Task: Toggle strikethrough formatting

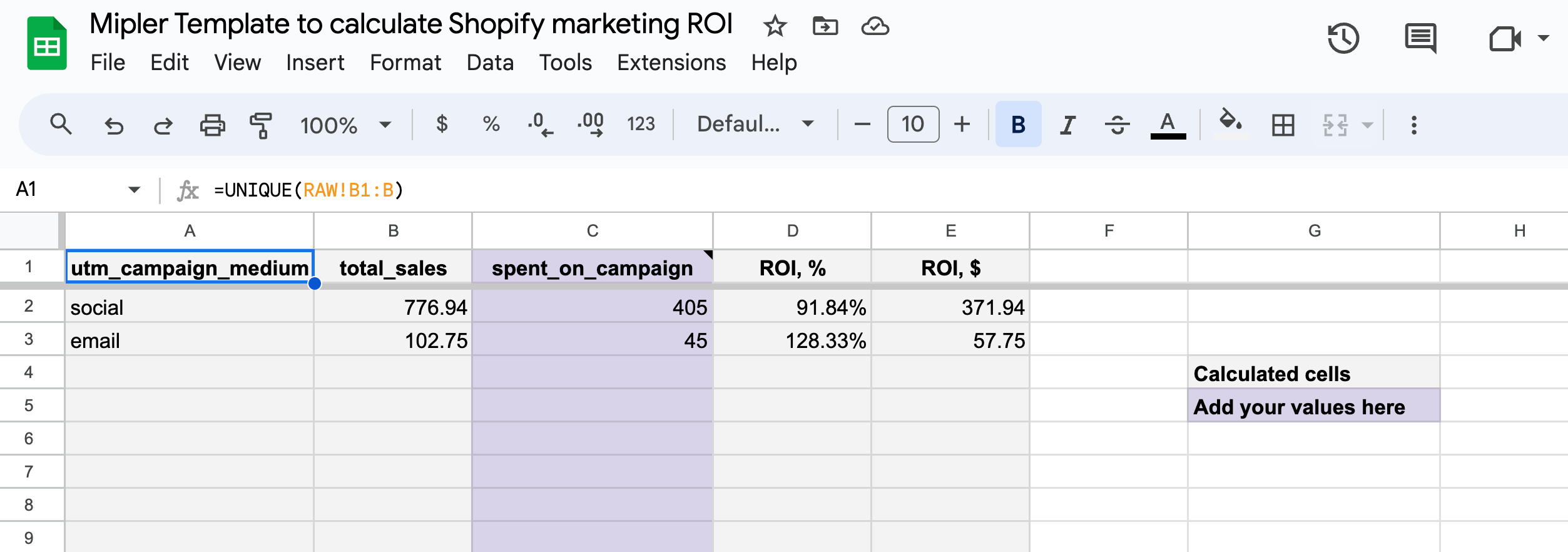Action: tap(1117, 125)
